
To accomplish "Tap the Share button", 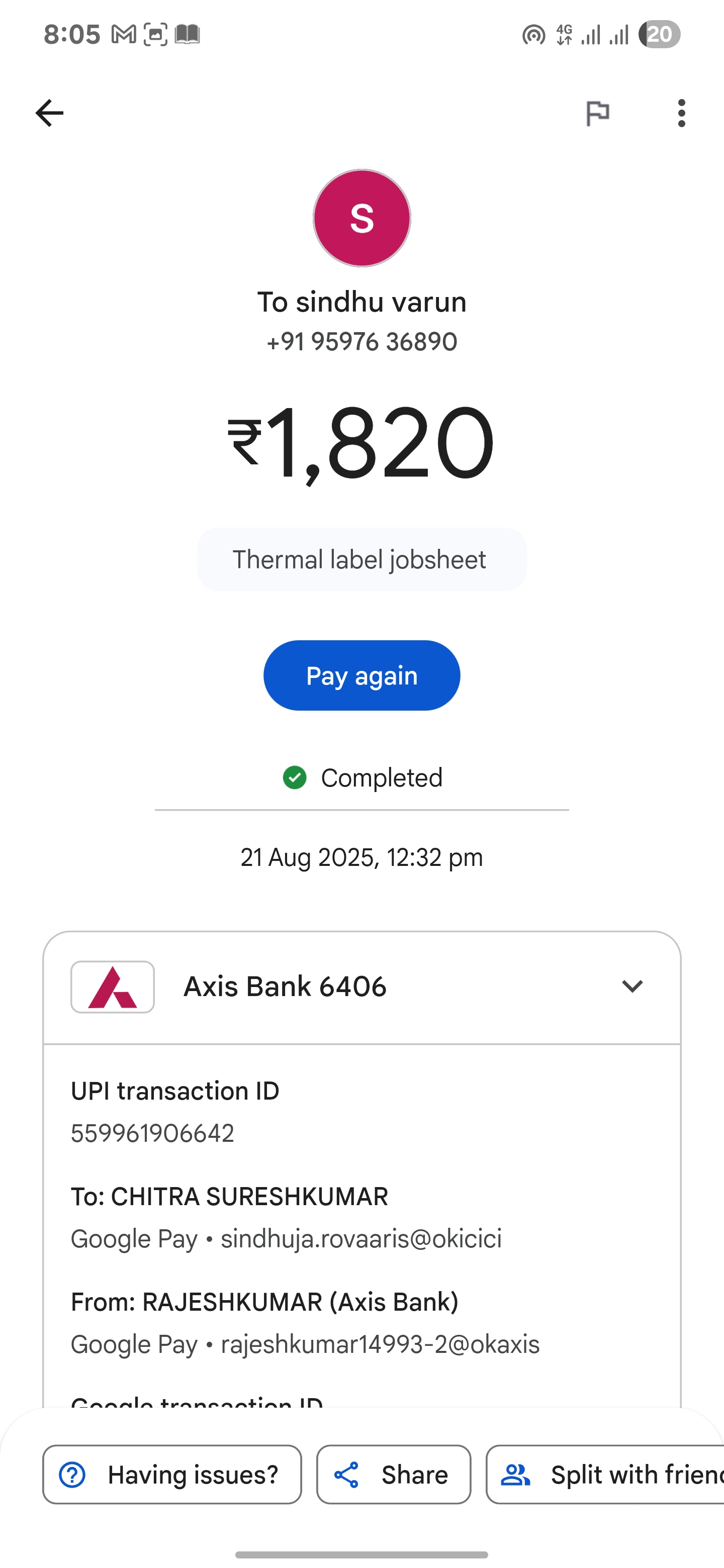I will [393, 1474].
